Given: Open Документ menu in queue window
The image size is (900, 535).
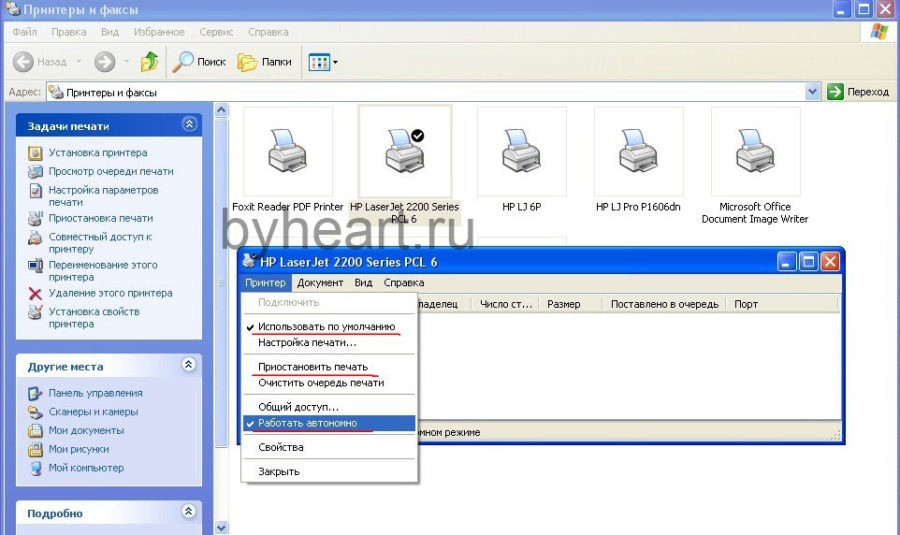Looking at the screenshot, I should tap(320, 282).
